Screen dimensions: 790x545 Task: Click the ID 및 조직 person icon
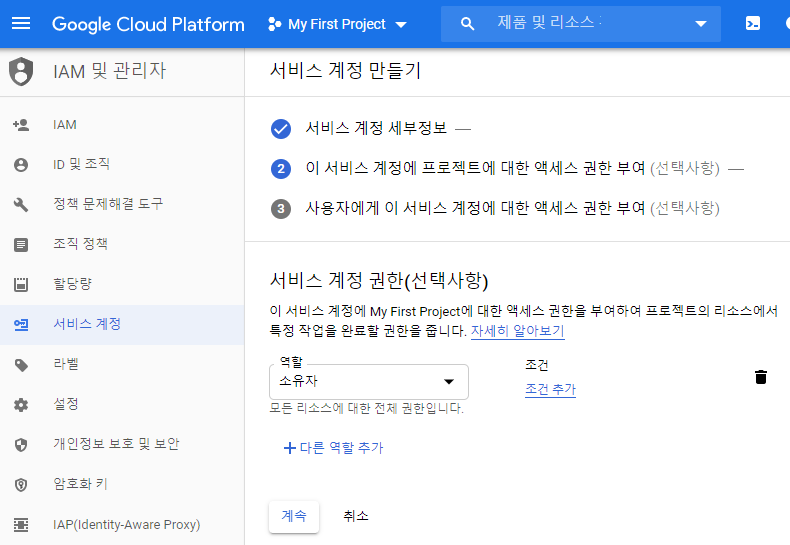pyautogui.click(x=21, y=165)
